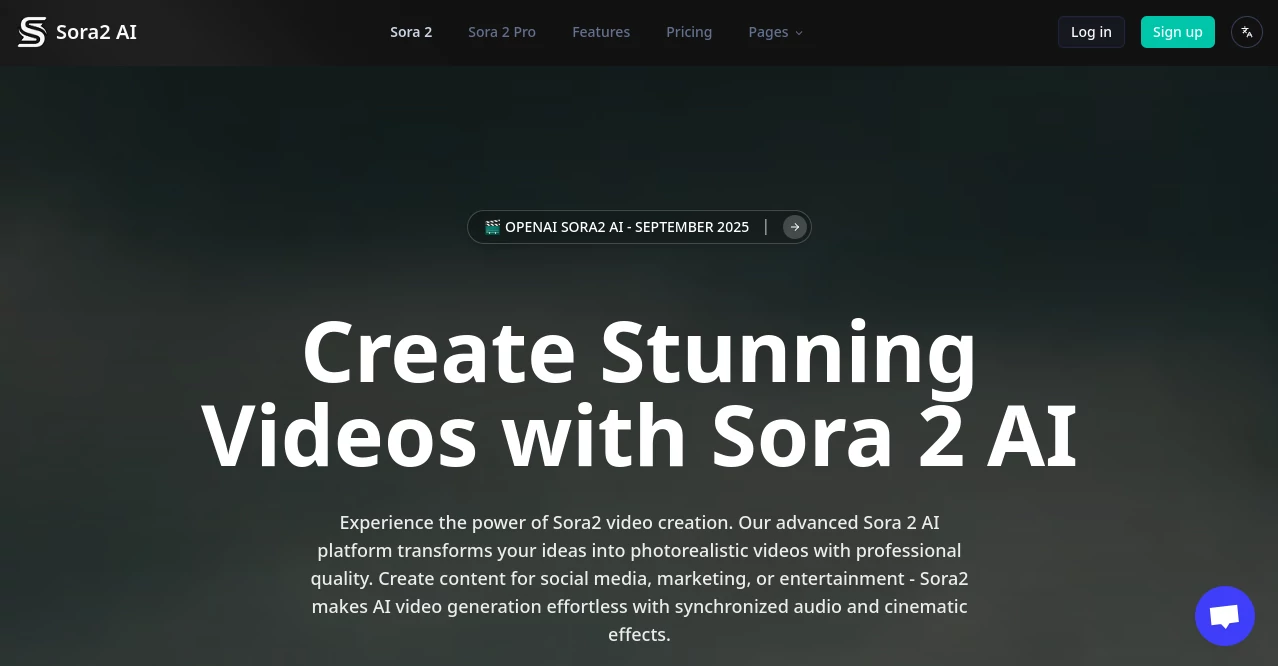The height and width of the screenshot is (666, 1278).
Task: Switch to the Sora 2 Pro section
Action: click(501, 32)
